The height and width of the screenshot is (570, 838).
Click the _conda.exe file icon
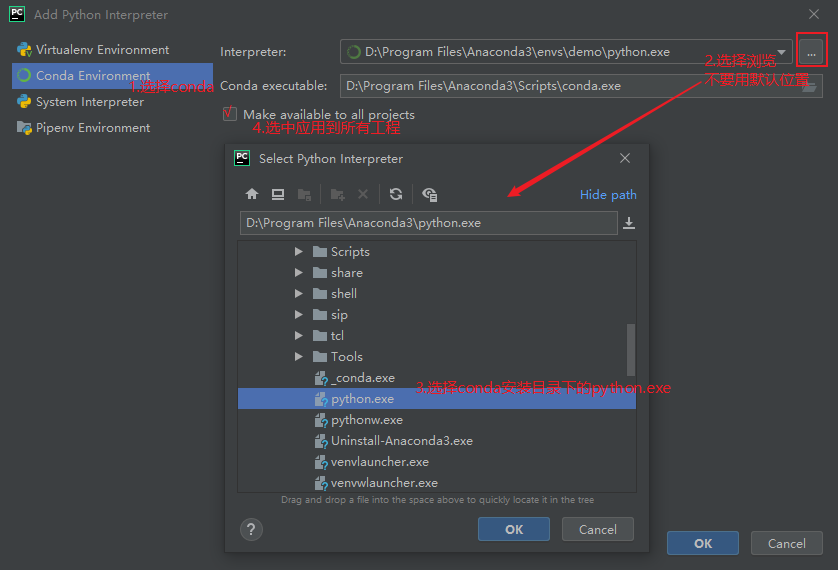[x=321, y=378]
